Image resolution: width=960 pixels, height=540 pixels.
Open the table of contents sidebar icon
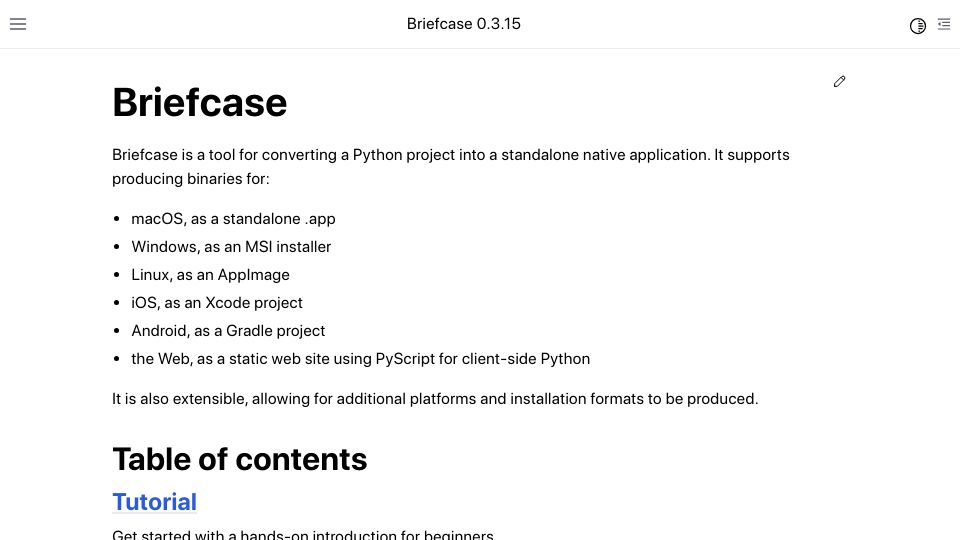coord(943,24)
